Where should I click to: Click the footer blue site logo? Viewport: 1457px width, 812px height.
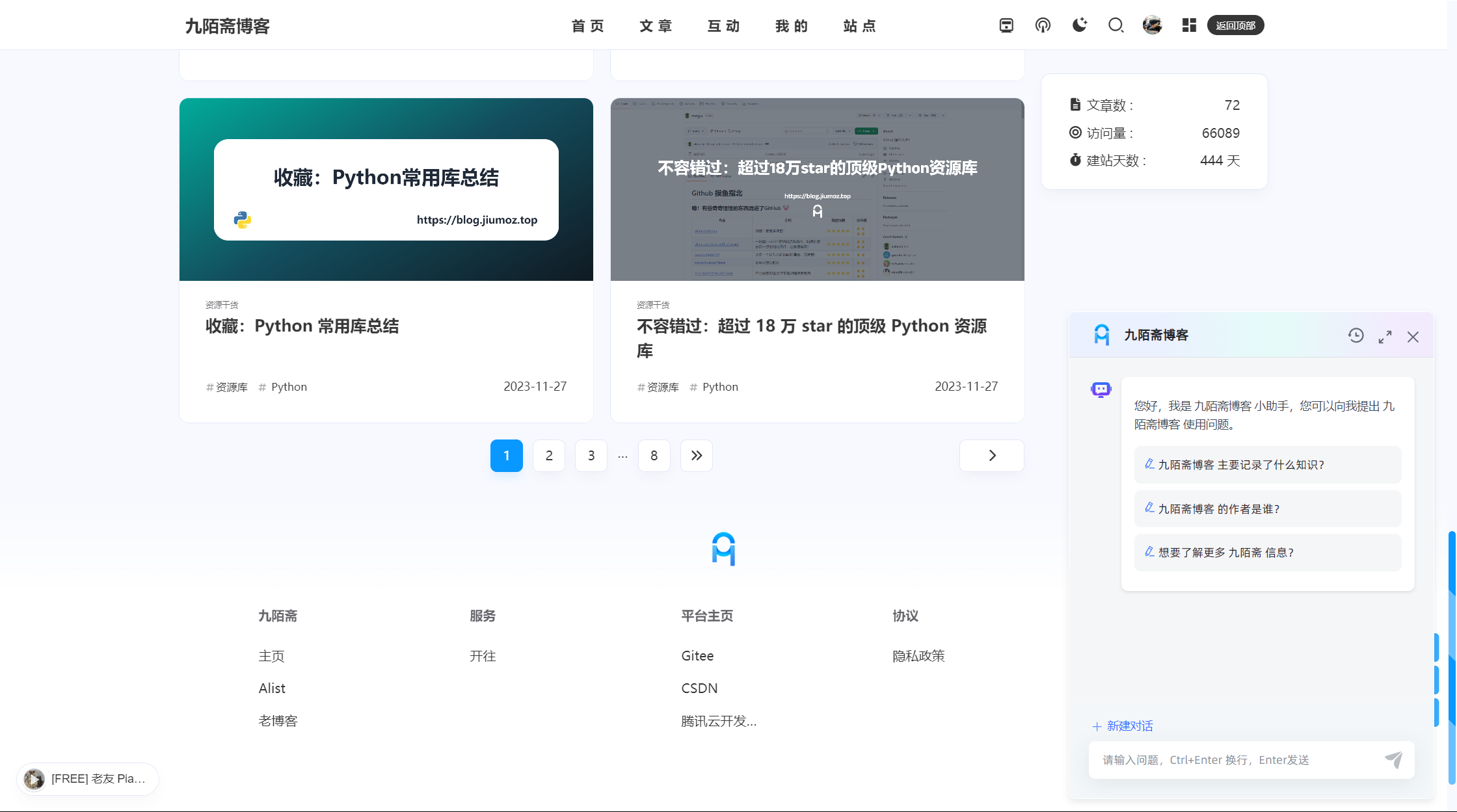tap(723, 549)
